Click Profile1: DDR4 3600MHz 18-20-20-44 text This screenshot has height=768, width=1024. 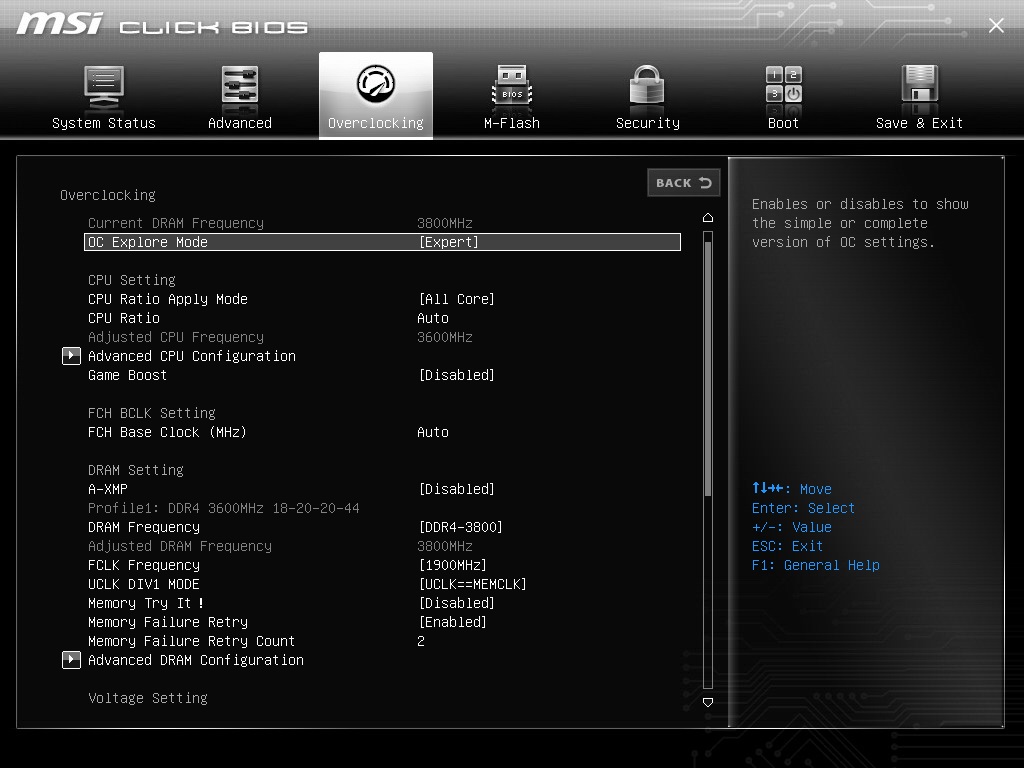pos(223,508)
